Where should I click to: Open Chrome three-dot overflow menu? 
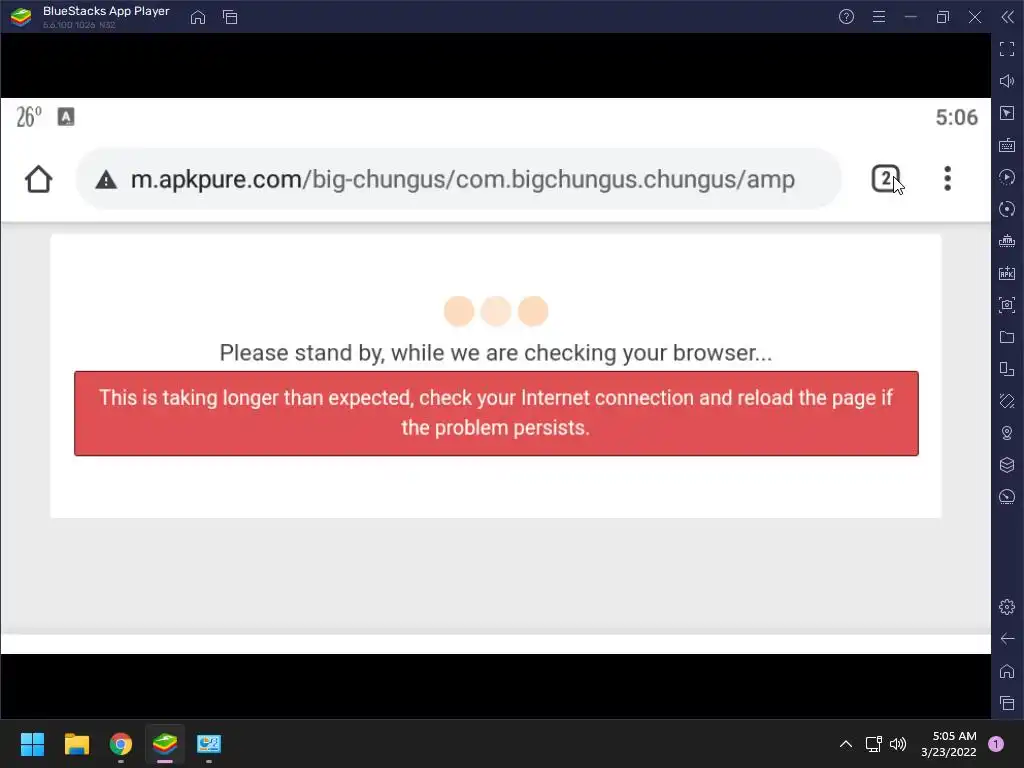coord(948,179)
